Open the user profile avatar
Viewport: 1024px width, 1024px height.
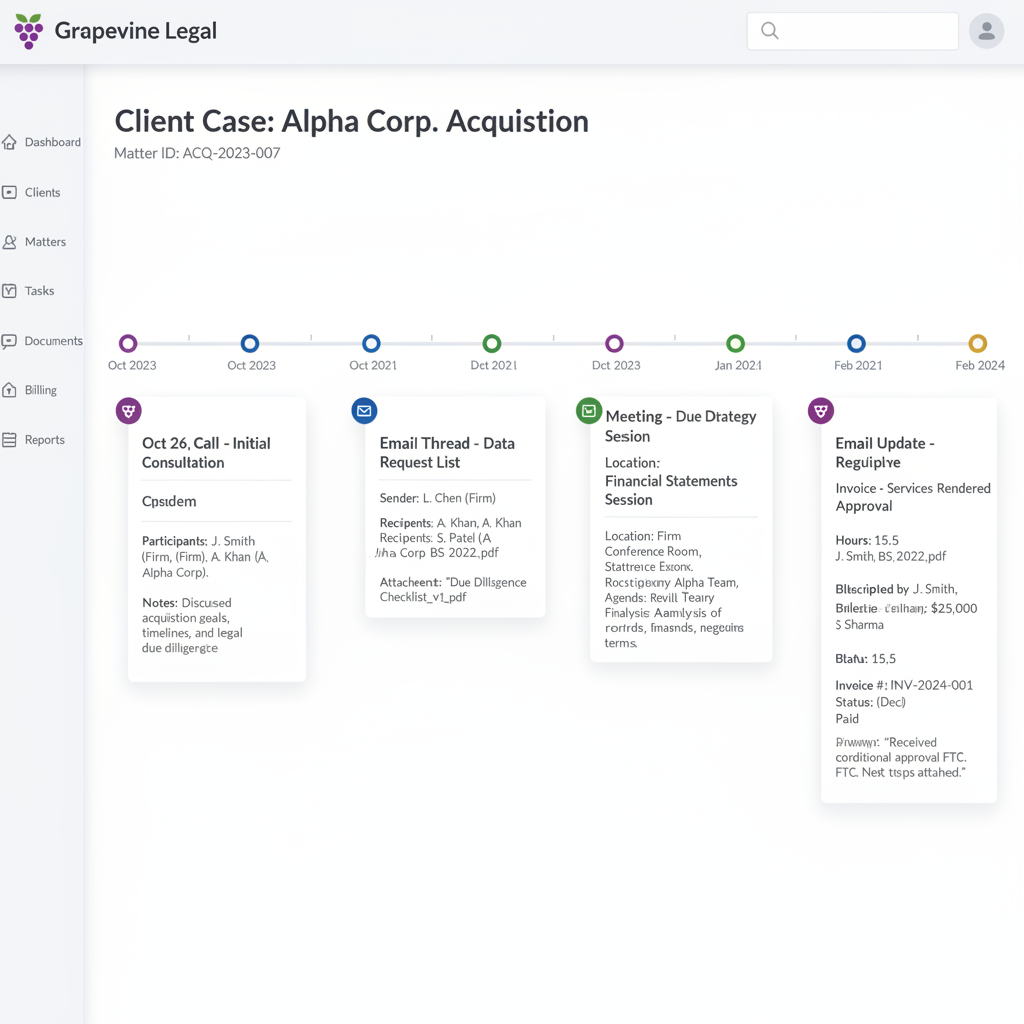(x=986, y=31)
